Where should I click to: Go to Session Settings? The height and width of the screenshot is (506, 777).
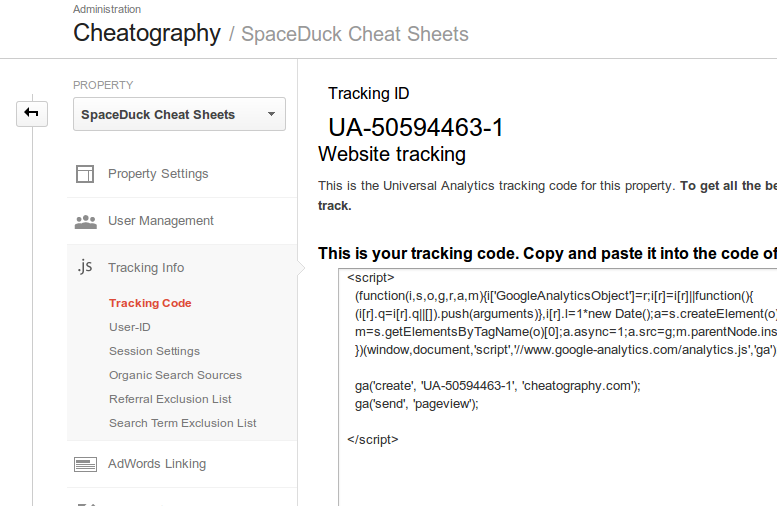coord(154,351)
